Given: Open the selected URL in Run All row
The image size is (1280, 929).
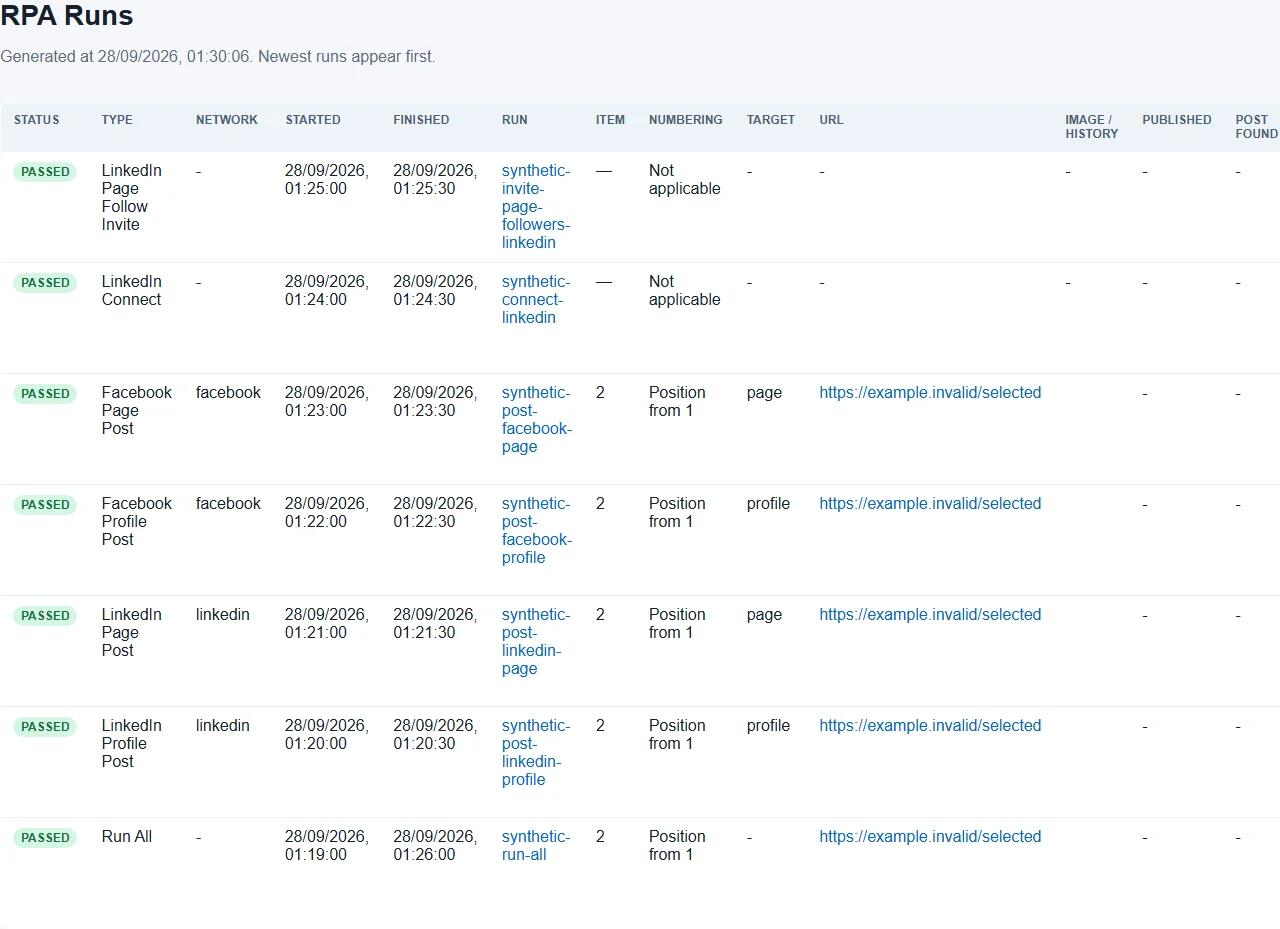Looking at the screenshot, I should click(930, 837).
